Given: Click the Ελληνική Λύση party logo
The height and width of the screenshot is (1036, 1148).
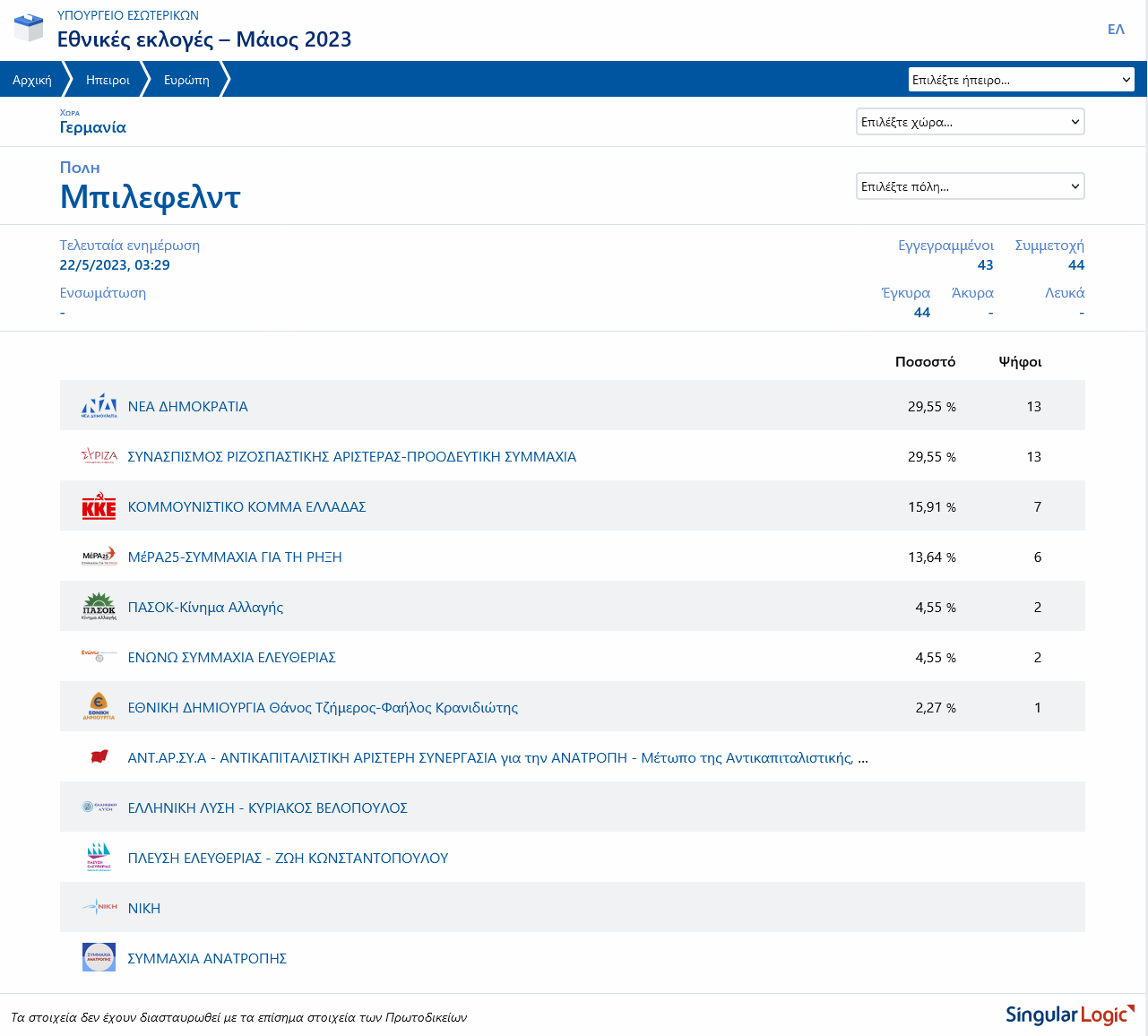Looking at the screenshot, I should (99, 807).
